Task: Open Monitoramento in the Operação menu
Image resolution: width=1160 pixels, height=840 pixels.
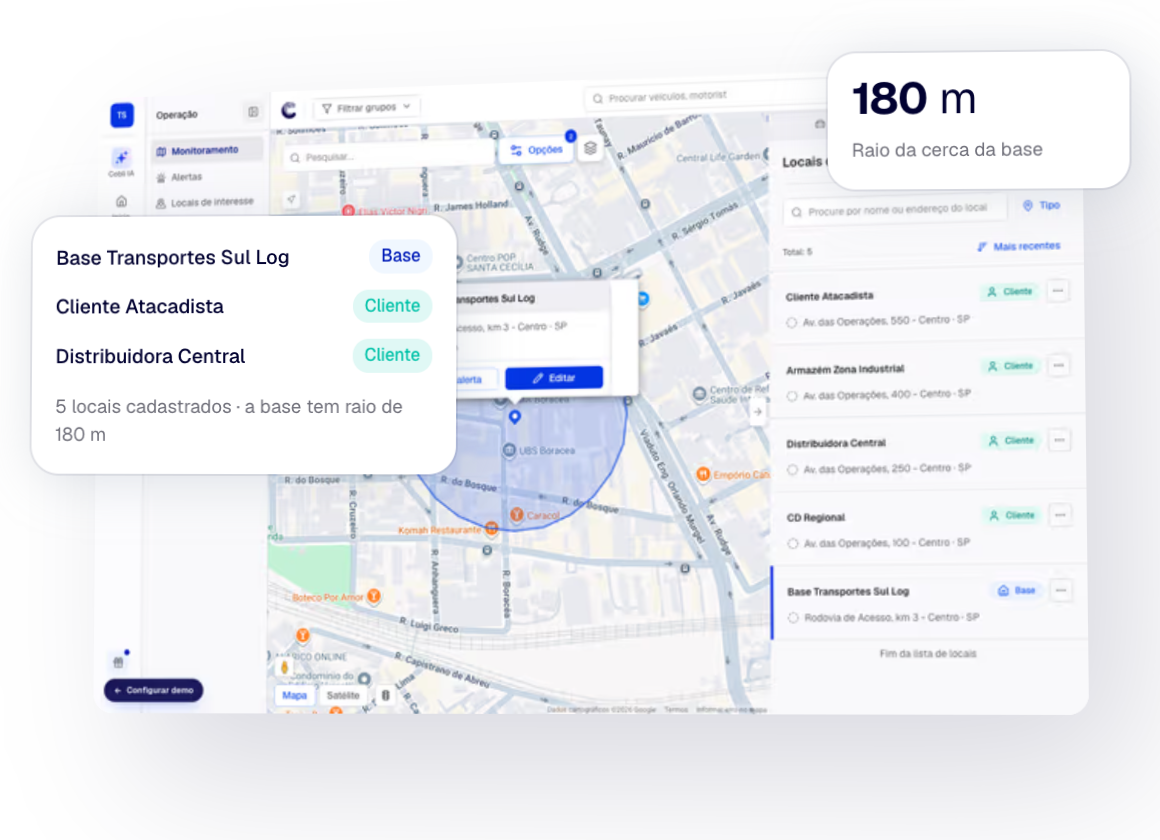Action: click(x=207, y=150)
